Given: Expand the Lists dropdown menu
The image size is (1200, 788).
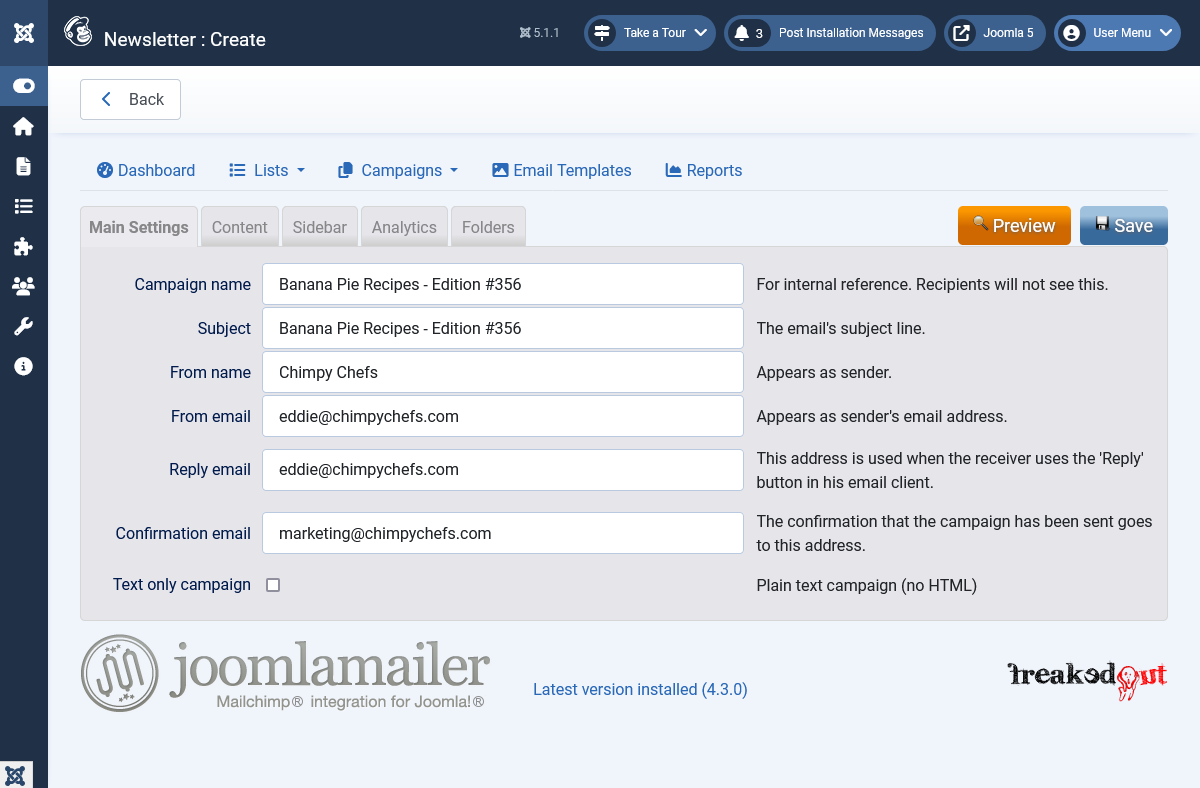Looking at the screenshot, I should click(267, 170).
